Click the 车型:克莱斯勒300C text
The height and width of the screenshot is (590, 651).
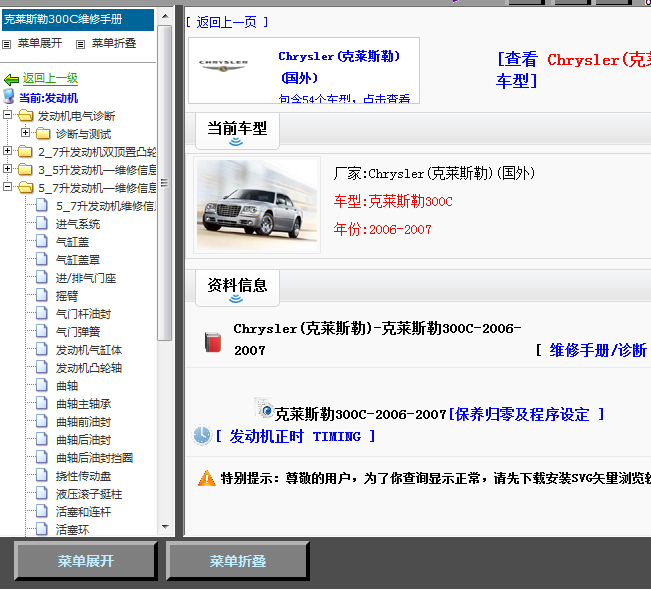point(393,201)
